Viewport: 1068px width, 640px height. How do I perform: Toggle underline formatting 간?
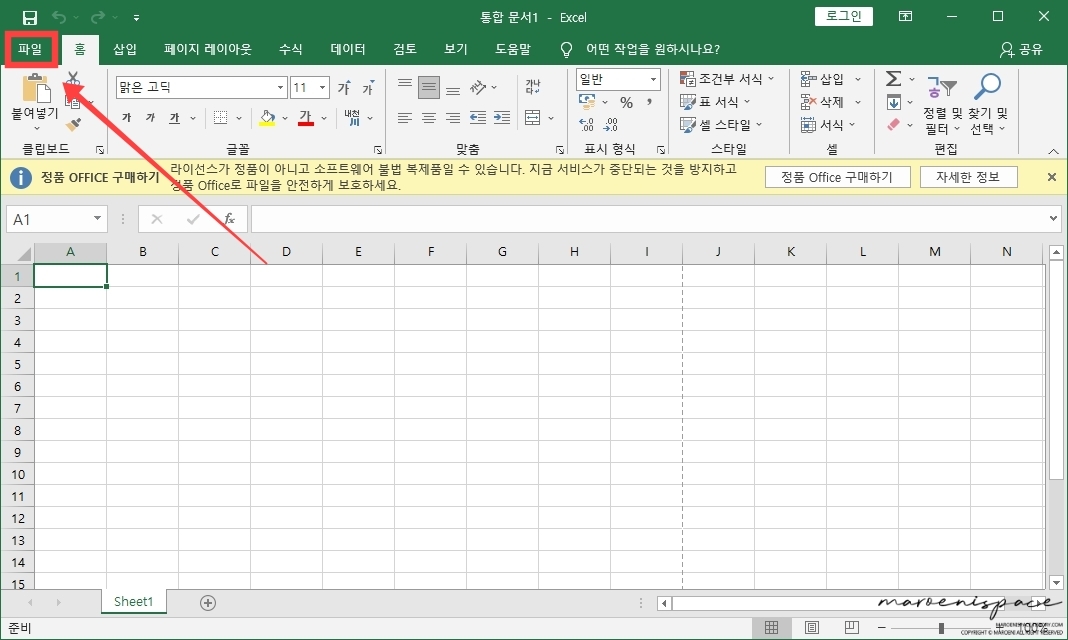(x=174, y=118)
